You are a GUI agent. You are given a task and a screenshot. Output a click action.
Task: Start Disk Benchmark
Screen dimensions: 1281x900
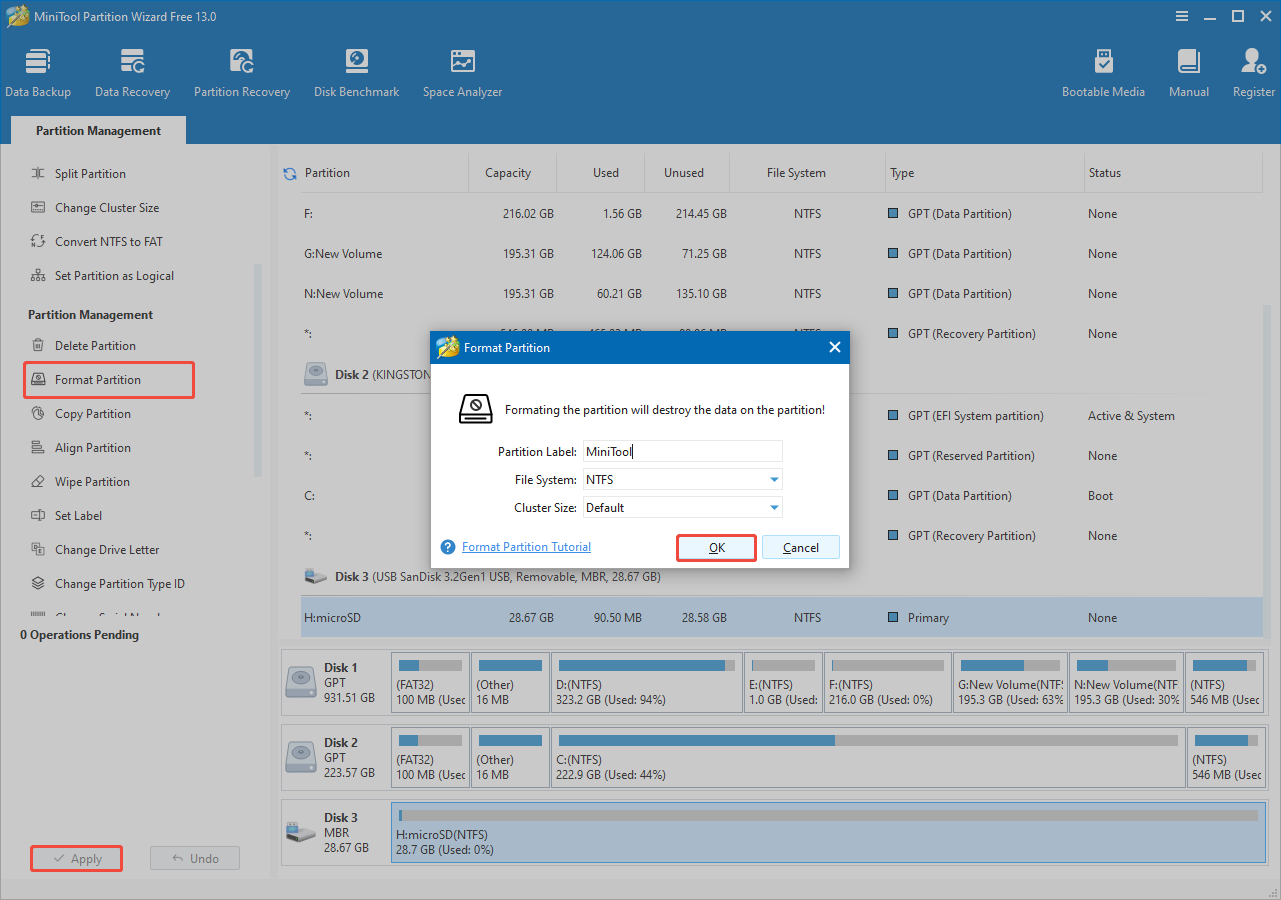(x=356, y=70)
